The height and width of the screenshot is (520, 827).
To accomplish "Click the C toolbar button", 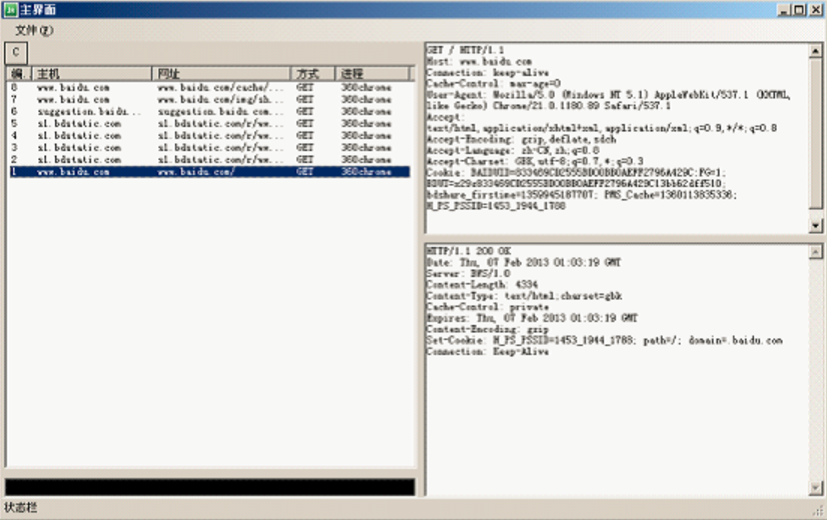I will 16,53.
